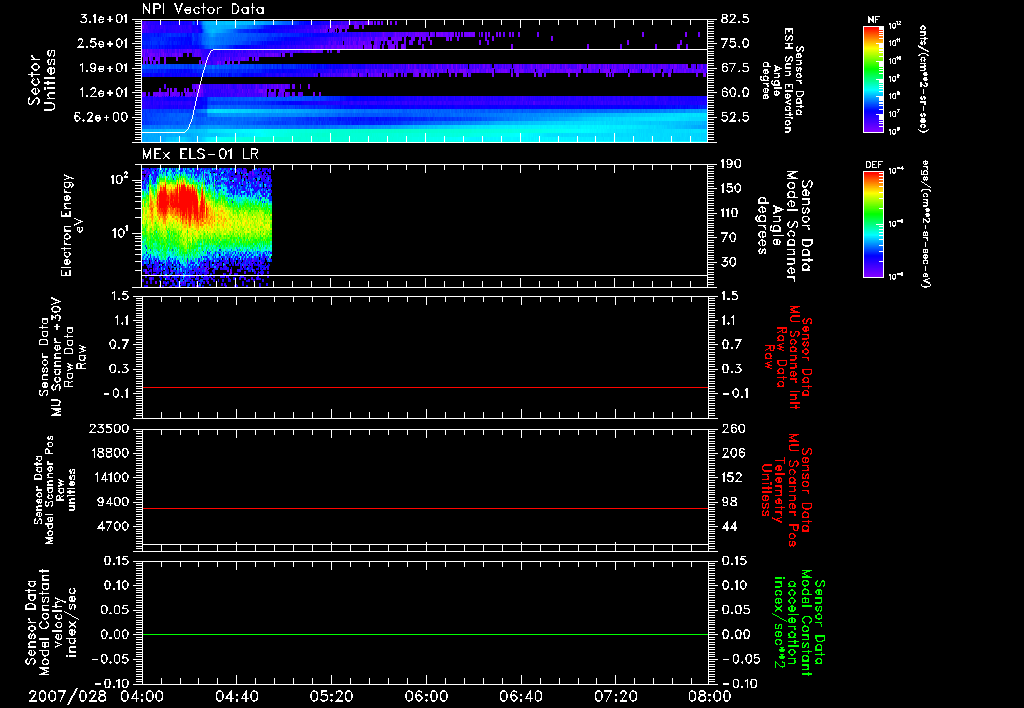Click the NF flux color bar
1024x708 pixels.
click(x=874, y=79)
